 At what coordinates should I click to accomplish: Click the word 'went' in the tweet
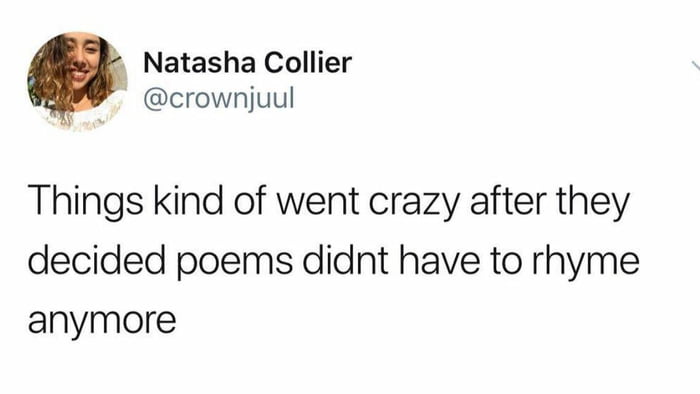[317, 202]
